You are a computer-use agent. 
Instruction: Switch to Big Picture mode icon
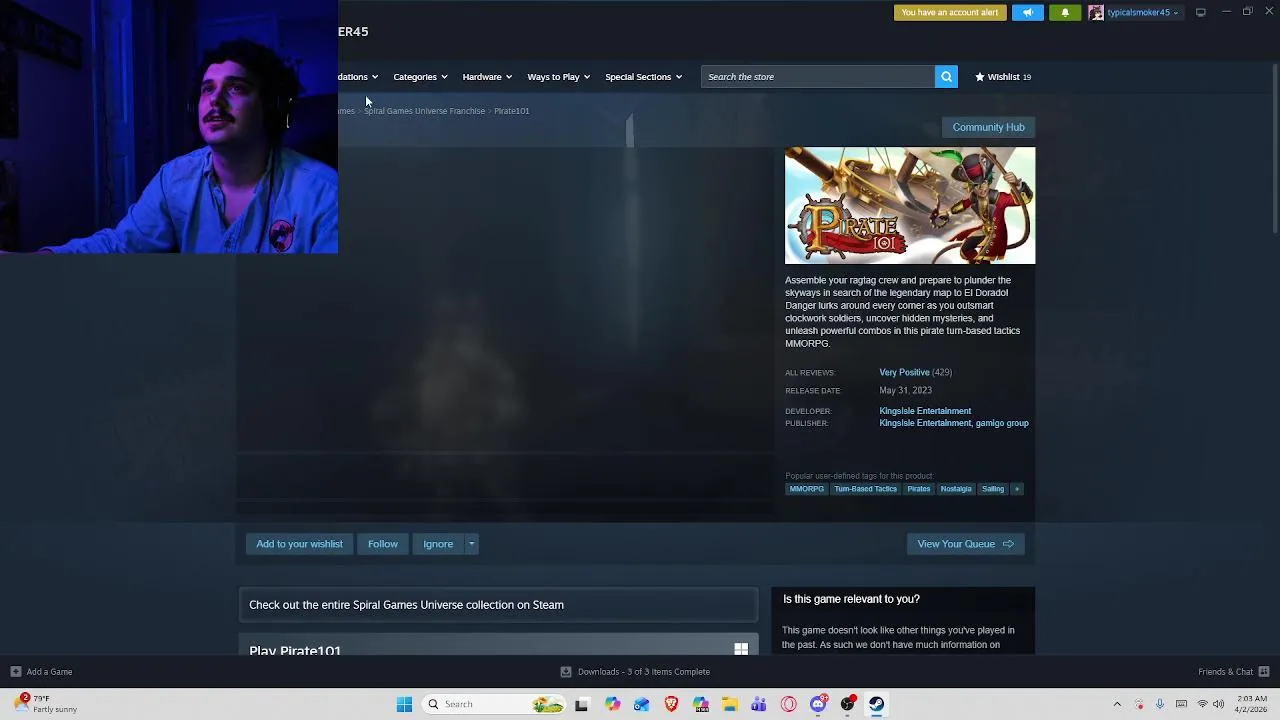1200,12
